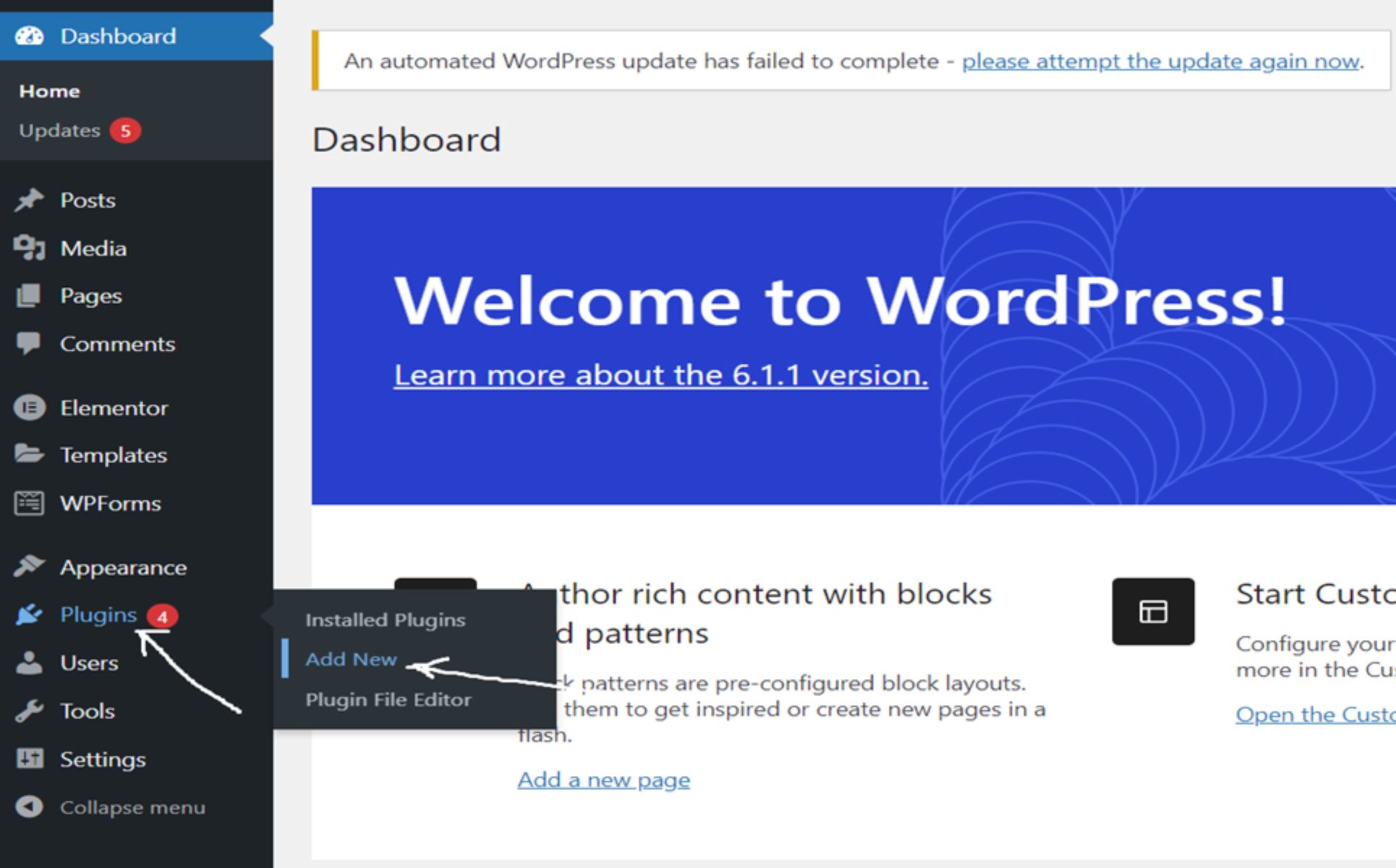Click 'Author rich content with blocks' heading
Image resolution: width=1396 pixels, height=868 pixels.
(756, 613)
